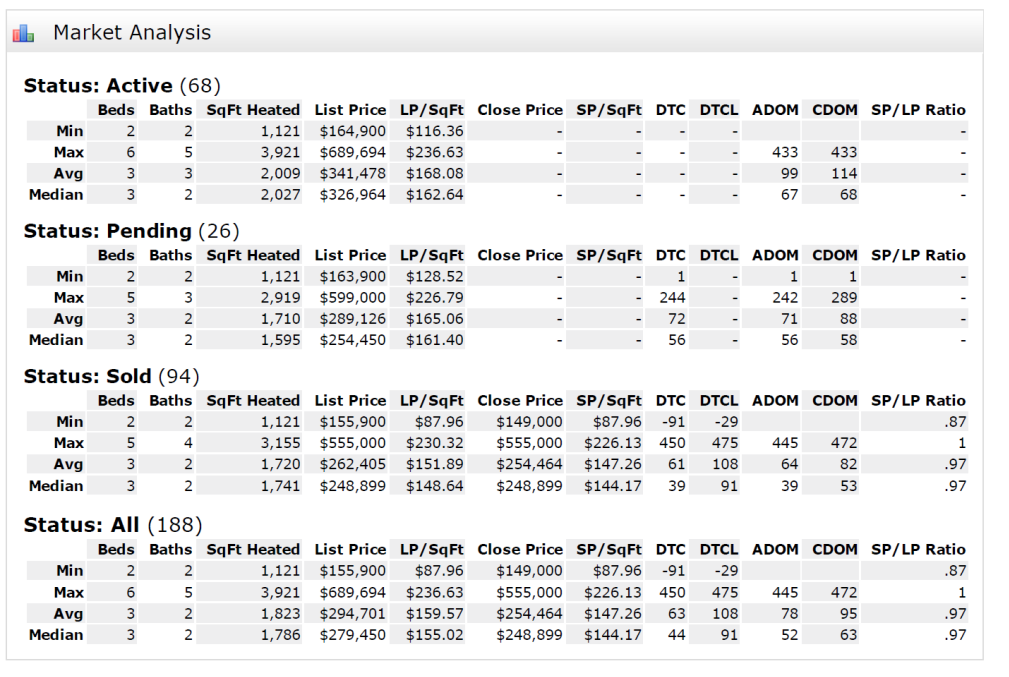Select the Status: All (188) heading
Screen dimensions: 1009x677
(x=113, y=525)
